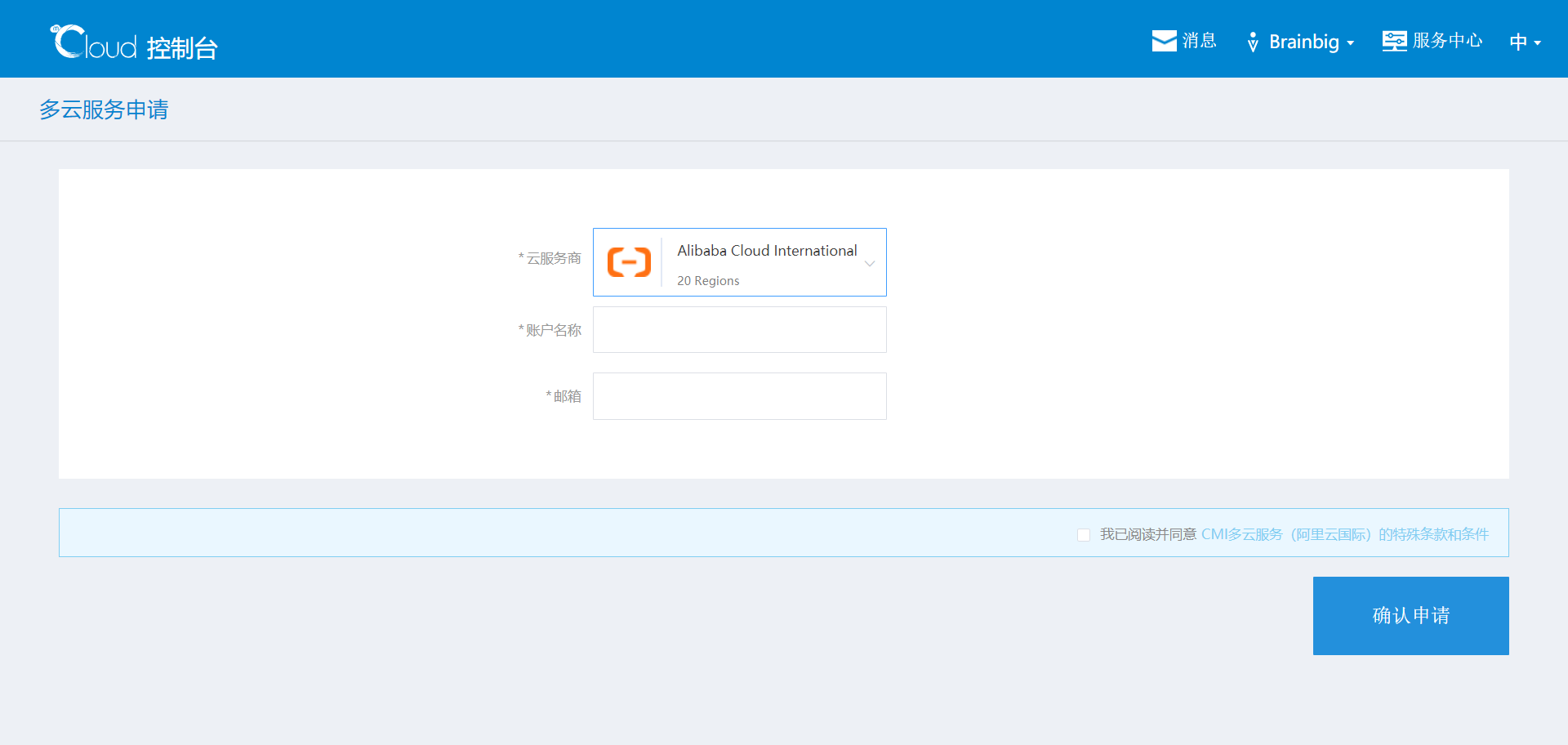This screenshot has width=1568, height=745.
Task: Click the Alibaba Cloud International option text
Action: click(x=767, y=251)
